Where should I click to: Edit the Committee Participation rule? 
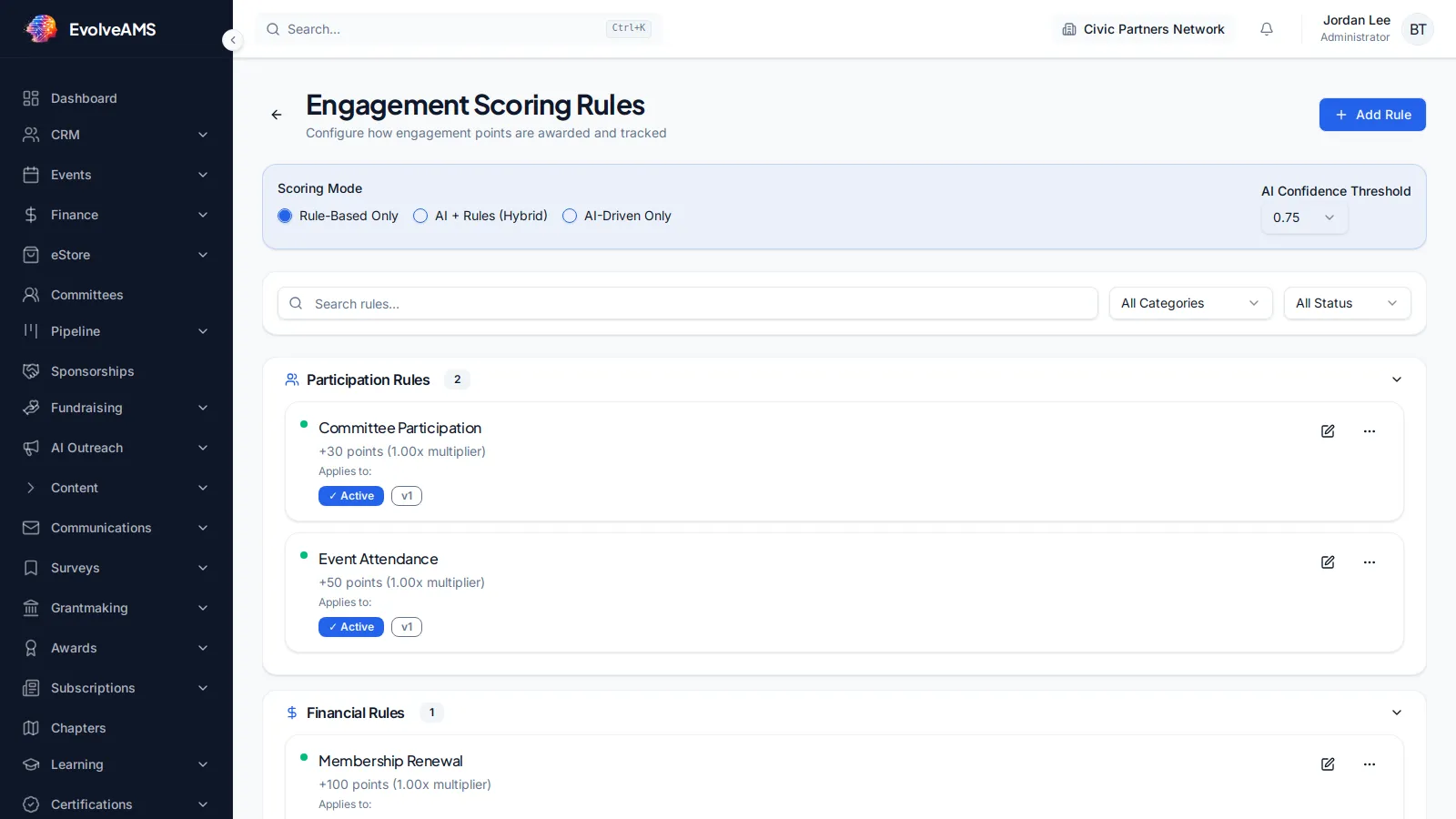1328,431
